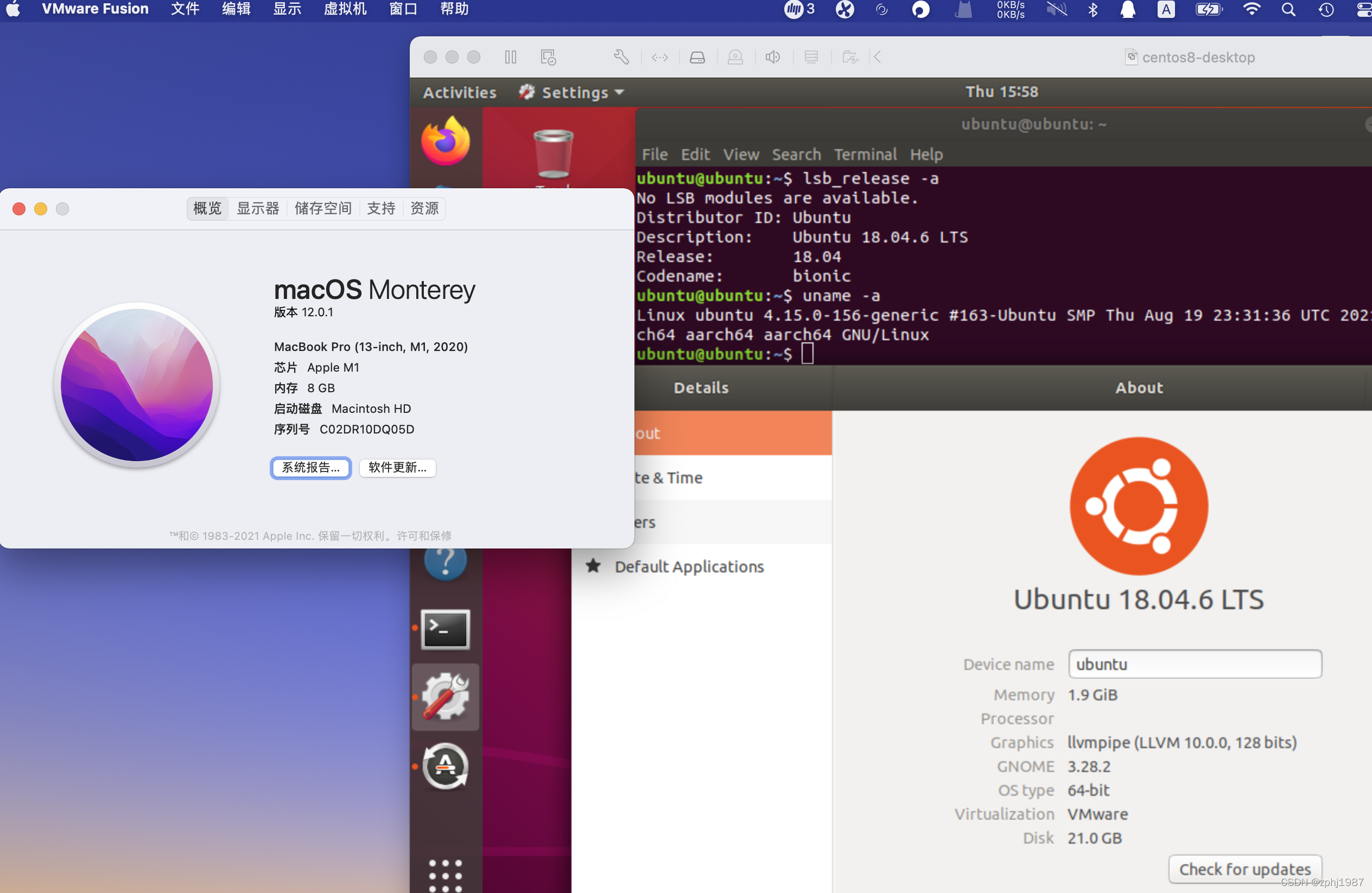Open the Terminal menu in terminal window
Image resolution: width=1372 pixels, height=893 pixels.
point(865,155)
